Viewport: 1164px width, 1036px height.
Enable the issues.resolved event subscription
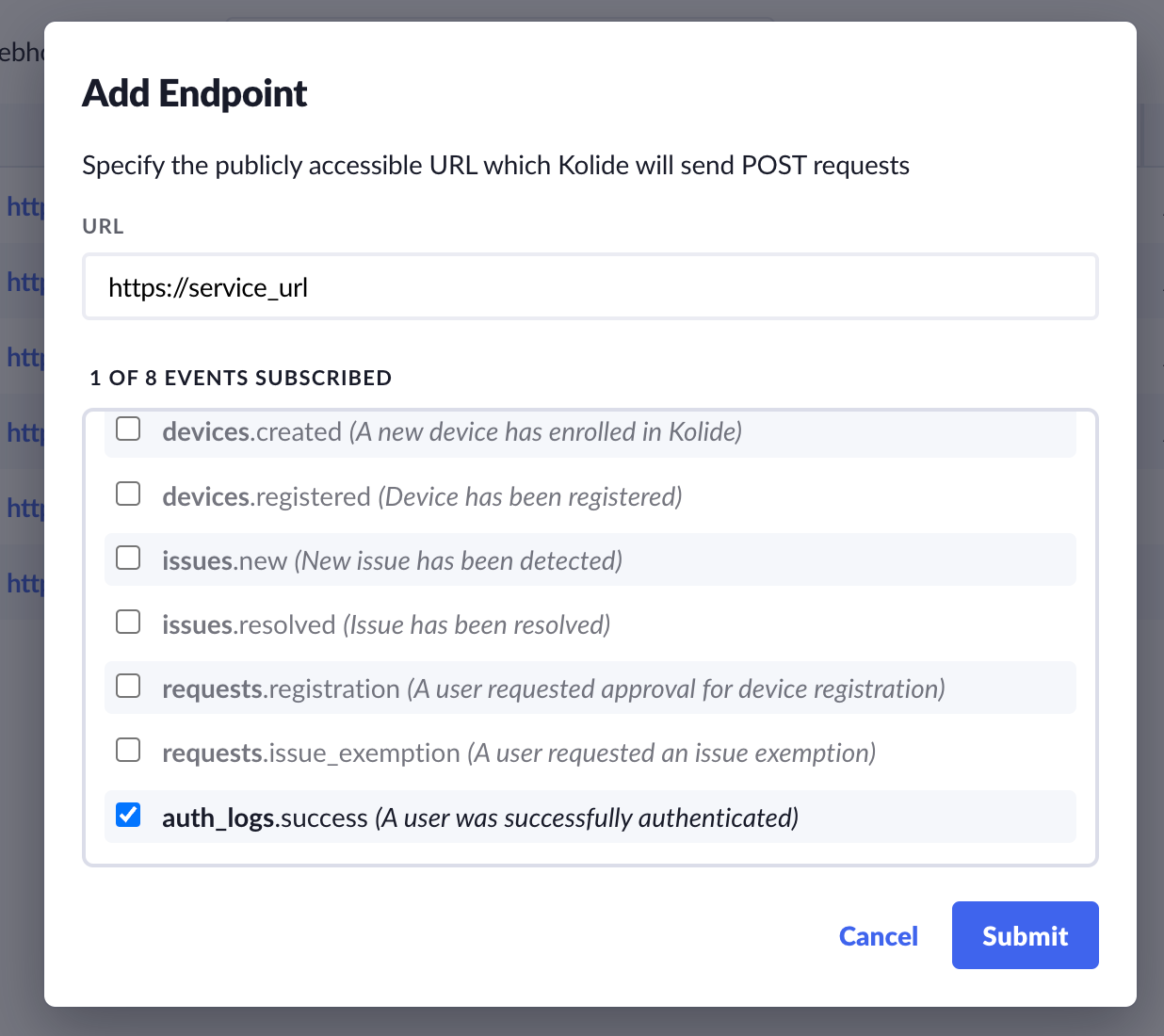(x=127, y=622)
